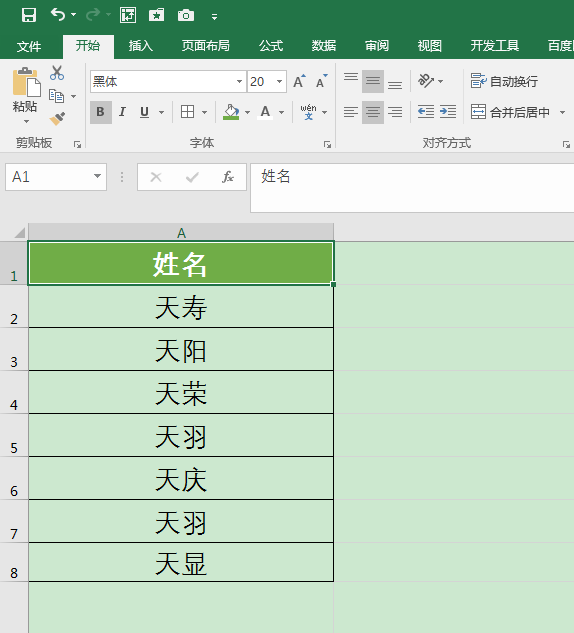Switch to the 页面布局 tab
Viewport: 574px width, 633px height.
coord(205,46)
